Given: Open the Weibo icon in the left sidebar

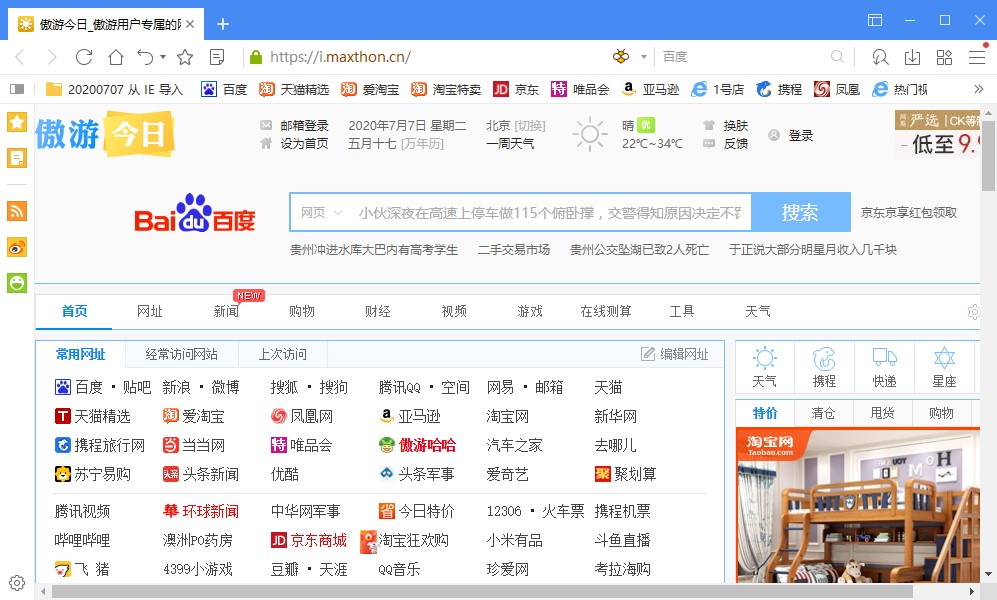Looking at the screenshot, I should pyautogui.click(x=15, y=247).
